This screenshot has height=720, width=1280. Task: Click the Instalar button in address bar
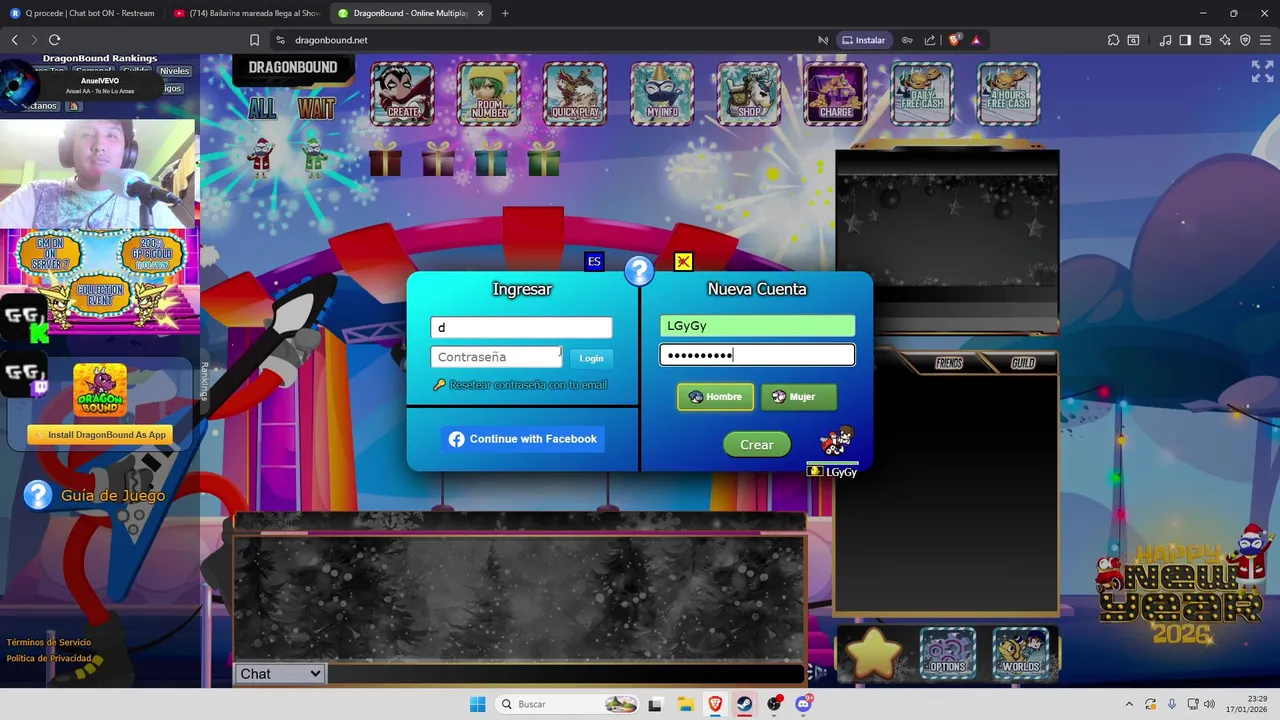coord(863,40)
